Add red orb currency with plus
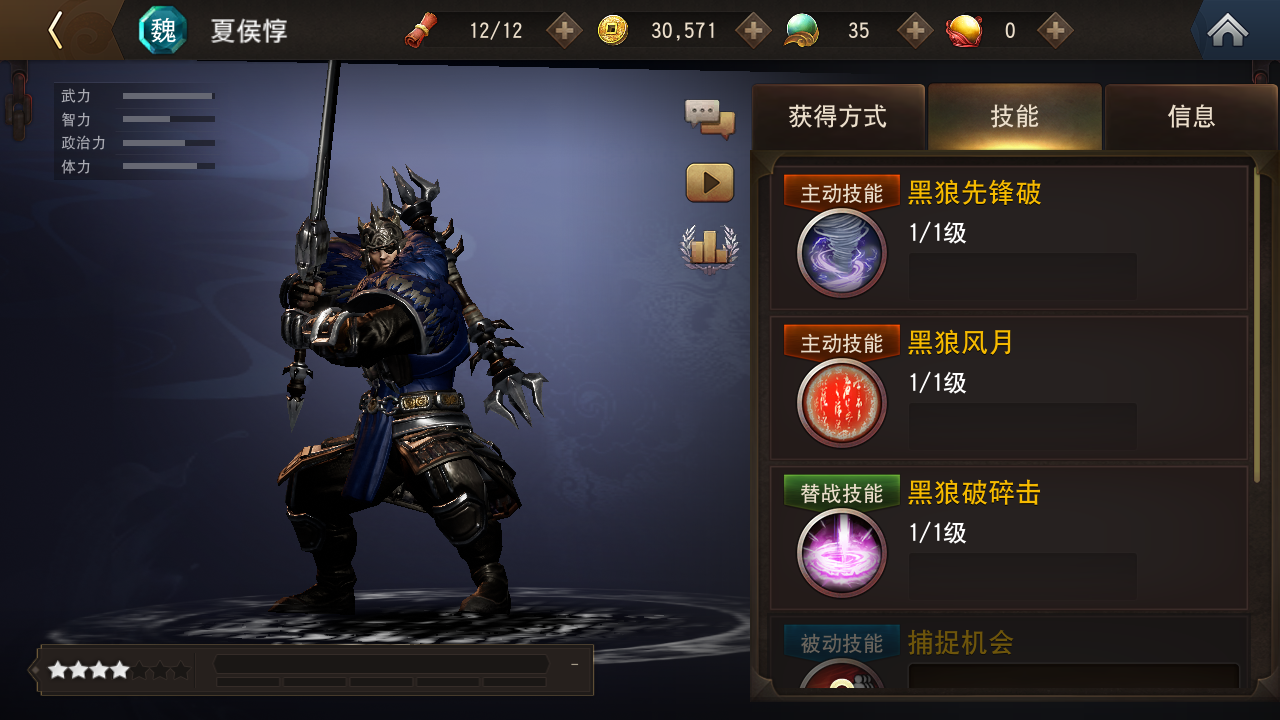The height and width of the screenshot is (720, 1280). (1055, 31)
